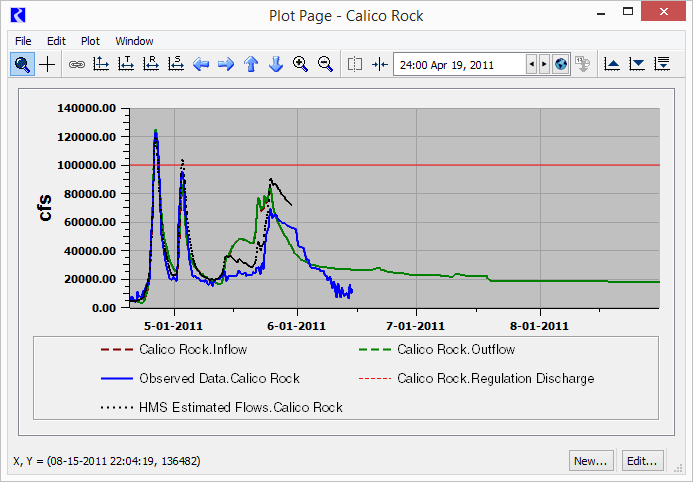Click the window resize grip corner
Screen dimensions: 693x482
coord(677,467)
